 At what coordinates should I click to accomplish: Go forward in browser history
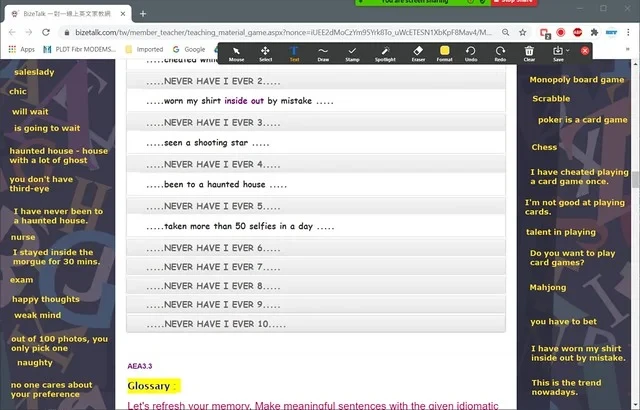29,32
